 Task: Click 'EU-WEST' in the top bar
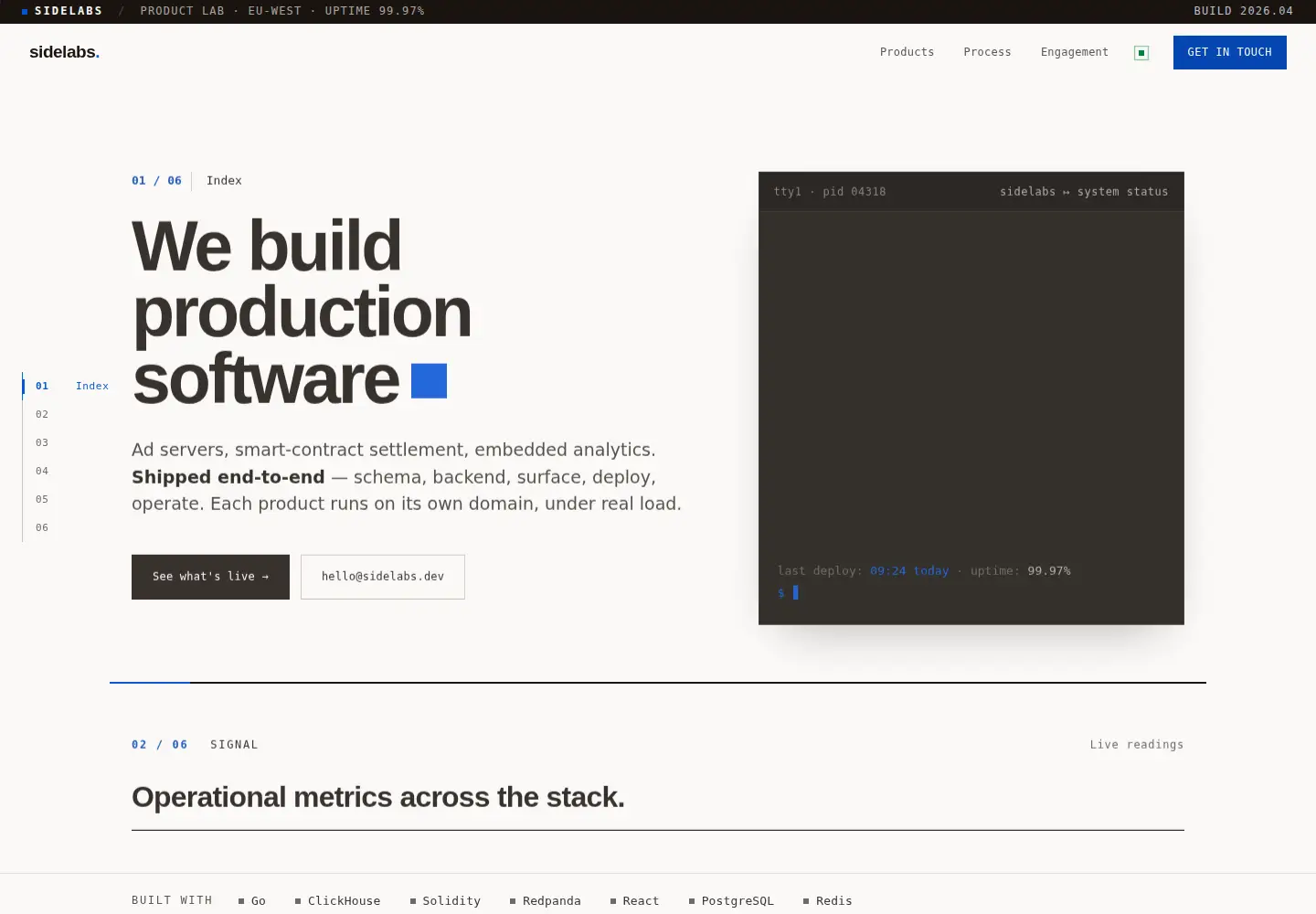274,11
